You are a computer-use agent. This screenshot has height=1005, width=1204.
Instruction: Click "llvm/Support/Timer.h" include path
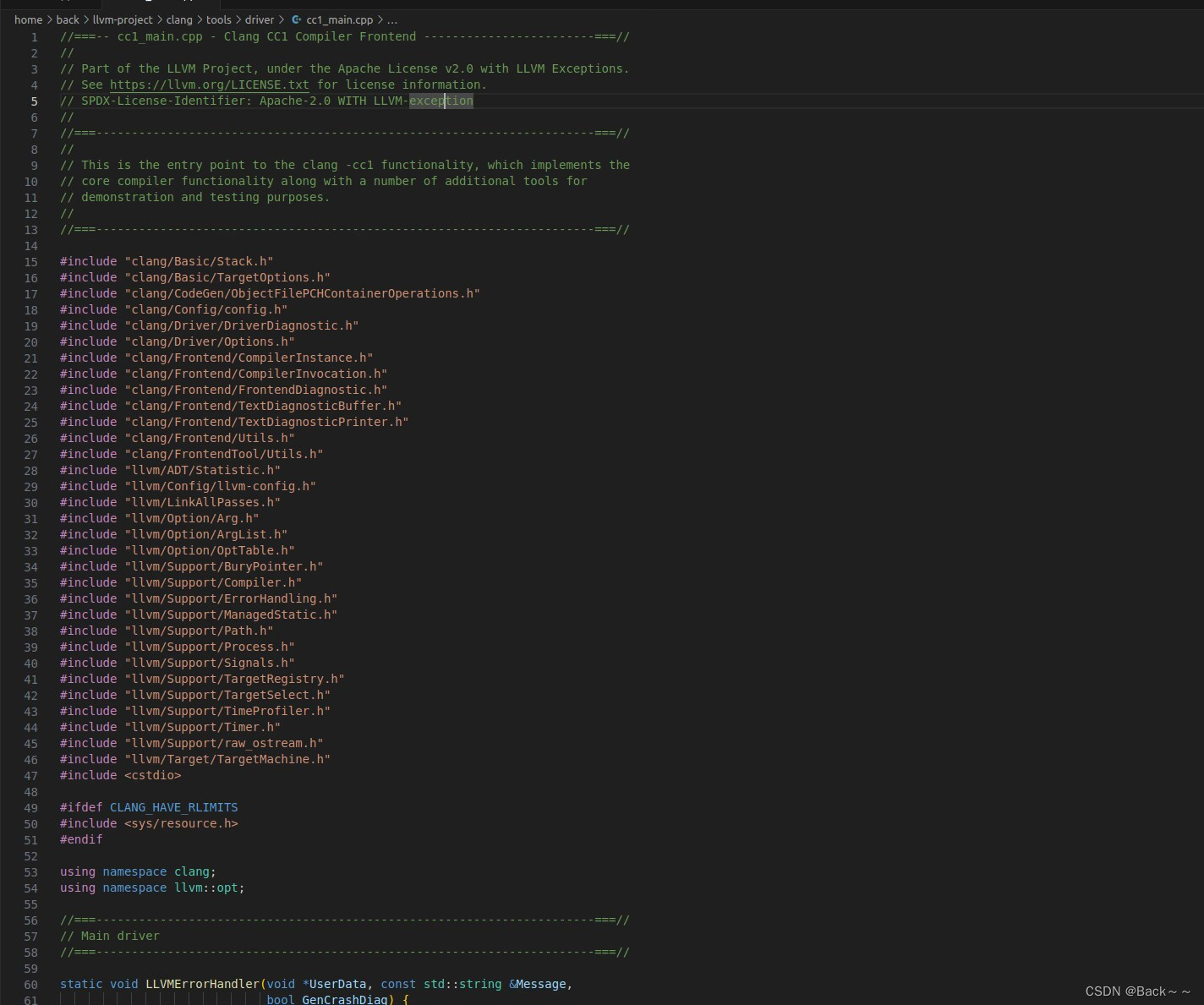coord(203,727)
